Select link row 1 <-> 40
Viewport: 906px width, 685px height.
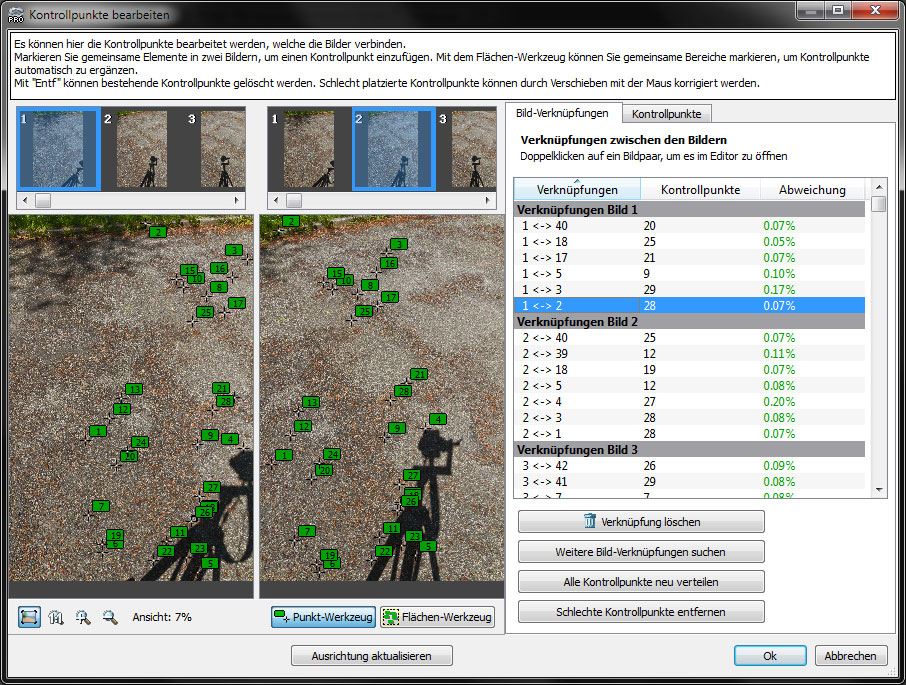tap(689, 226)
